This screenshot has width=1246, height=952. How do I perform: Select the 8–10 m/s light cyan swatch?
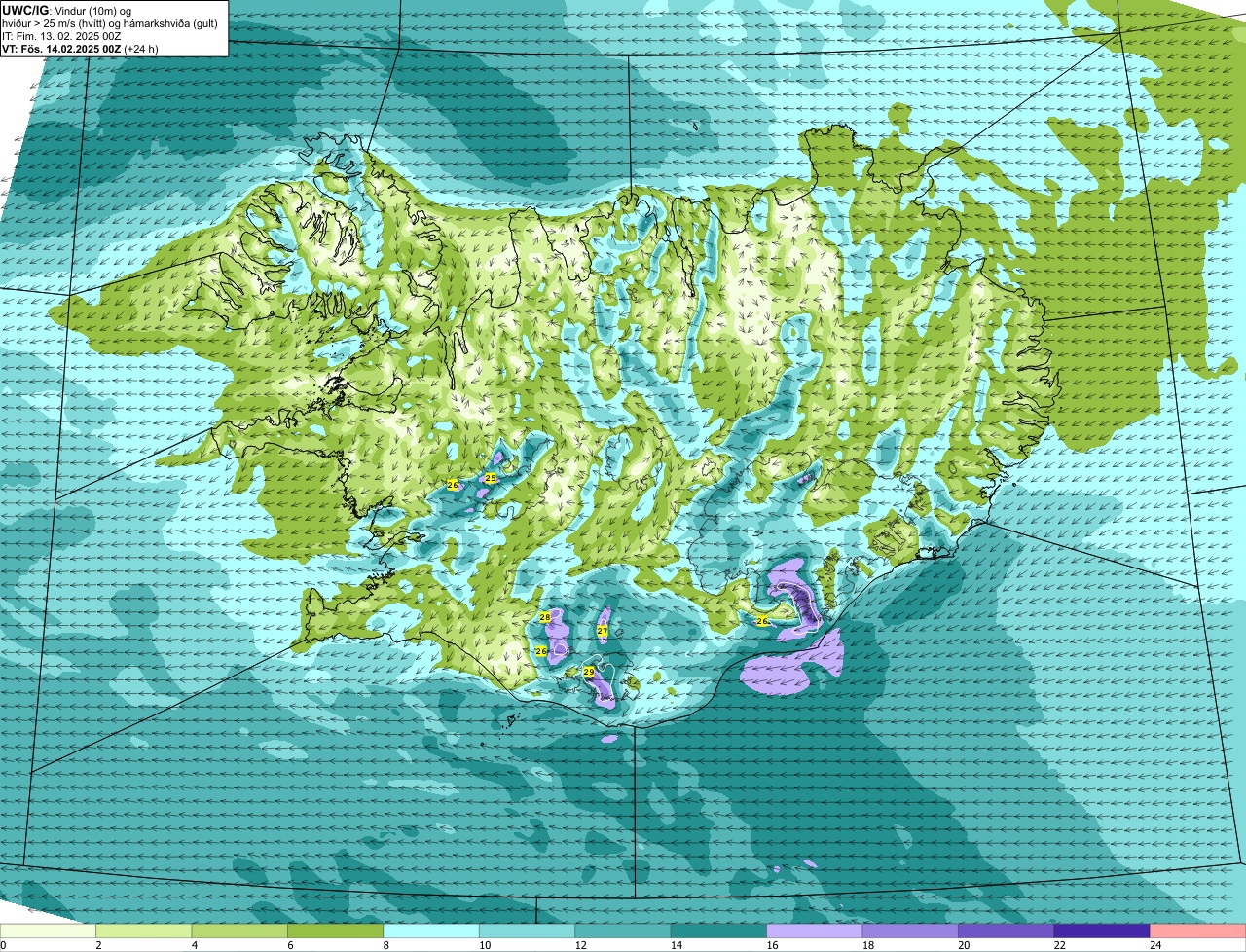(431, 931)
